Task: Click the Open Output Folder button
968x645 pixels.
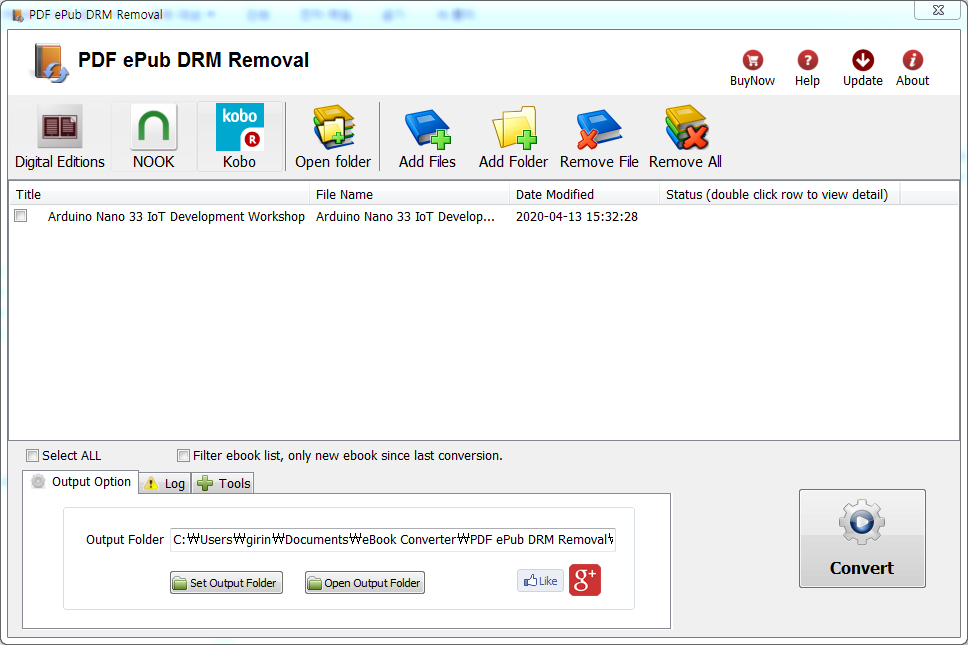Action: click(365, 583)
